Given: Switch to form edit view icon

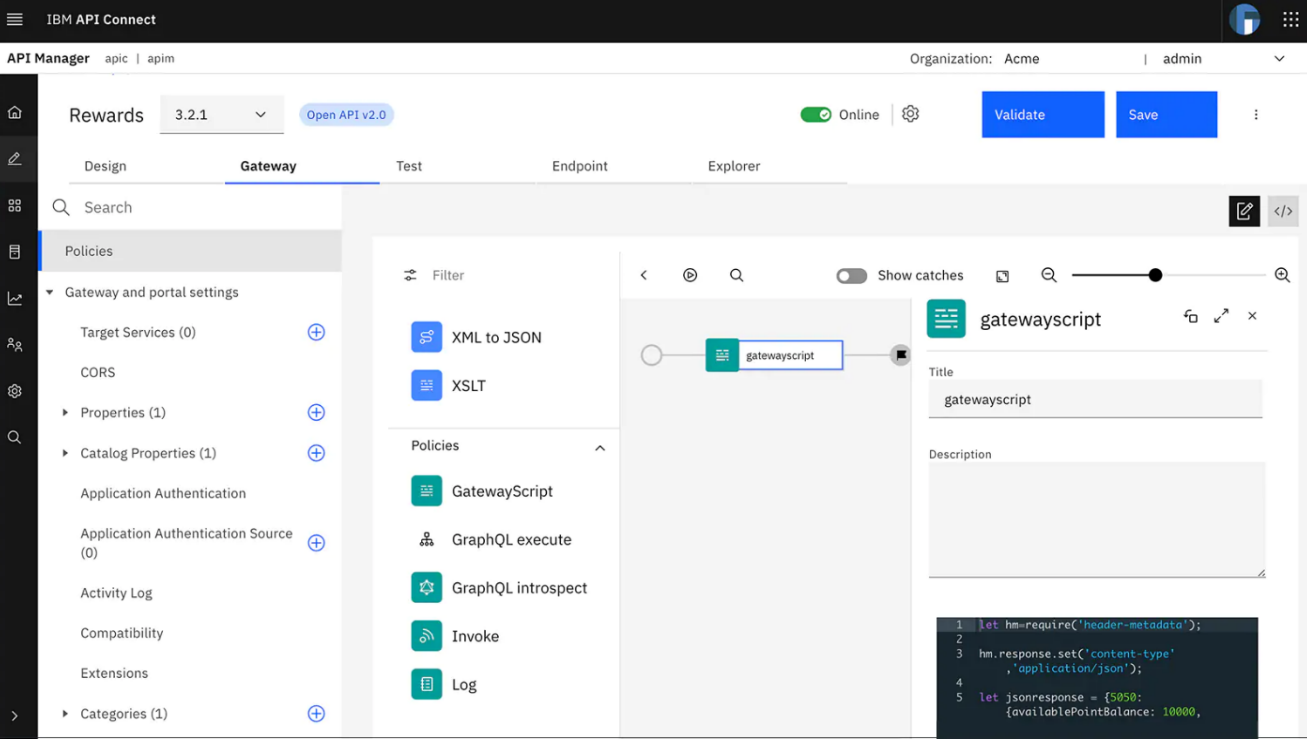Looking at the screenshot, I should pyautogui.click(x=1244, y=211).
